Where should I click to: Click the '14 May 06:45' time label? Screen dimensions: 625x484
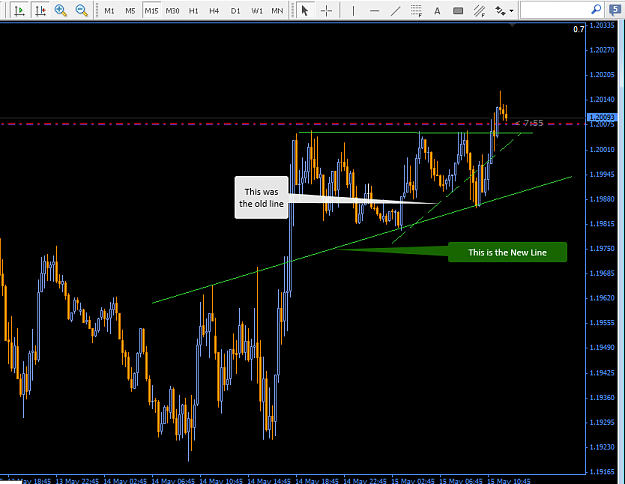pos(173,481)
